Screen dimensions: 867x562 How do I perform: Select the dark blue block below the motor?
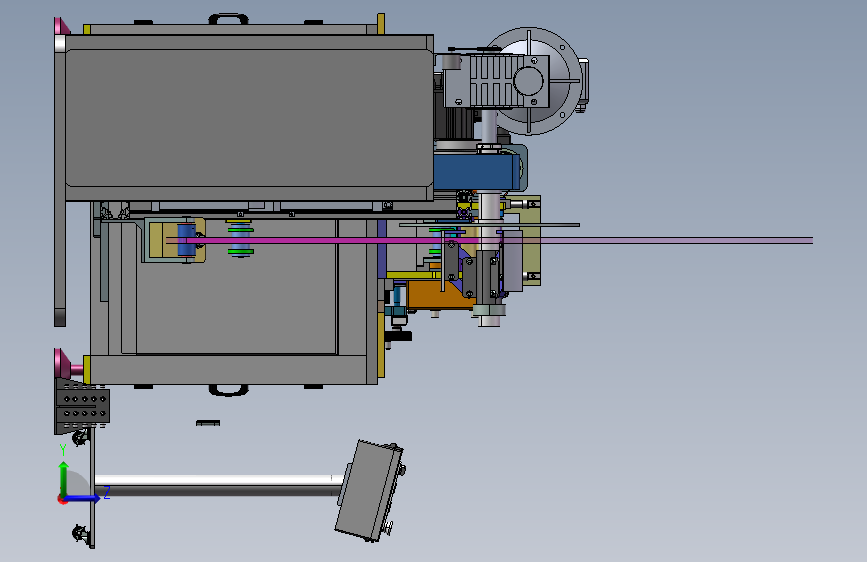coord(477,171)
